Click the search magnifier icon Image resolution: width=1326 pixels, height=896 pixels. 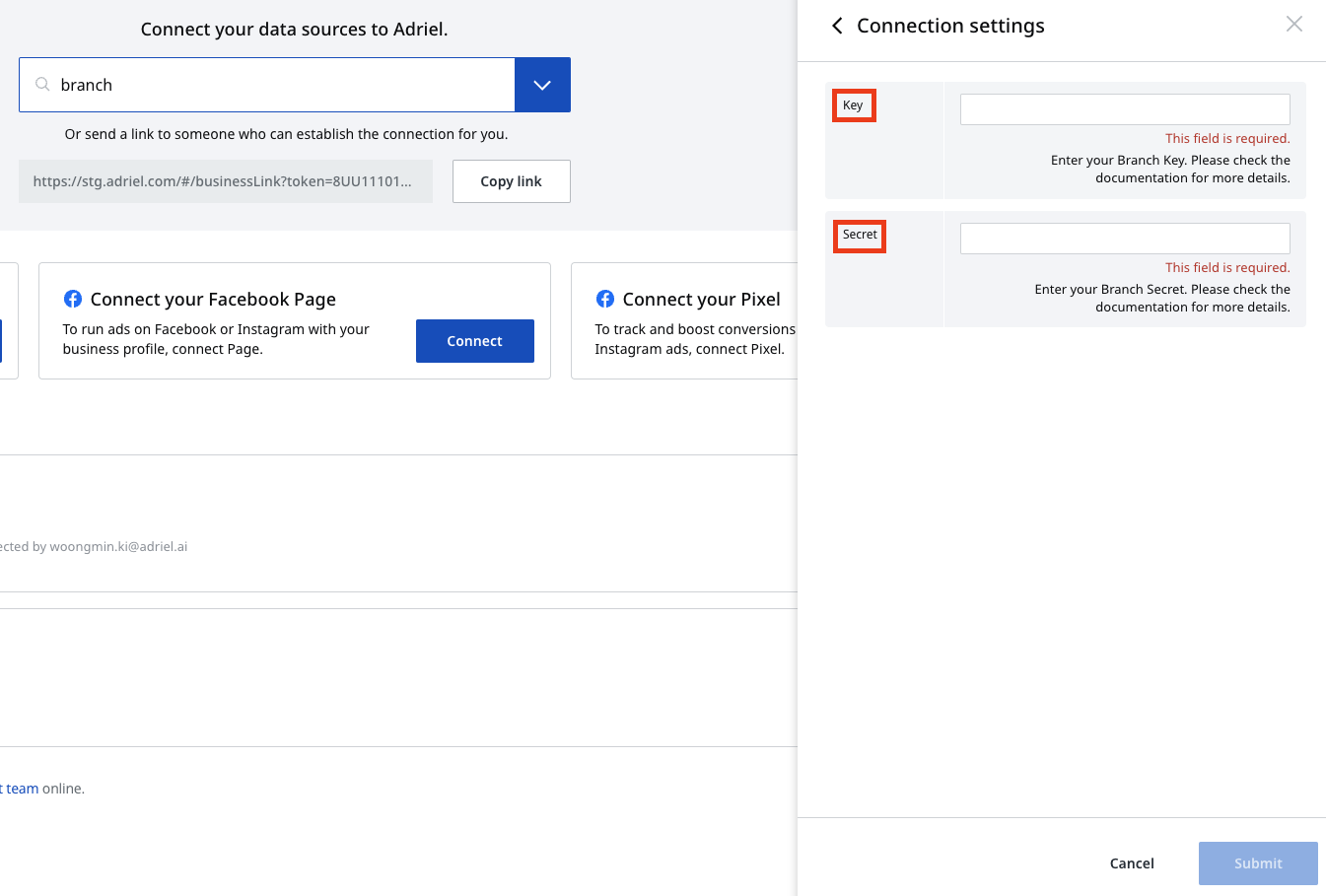[42, 85]
